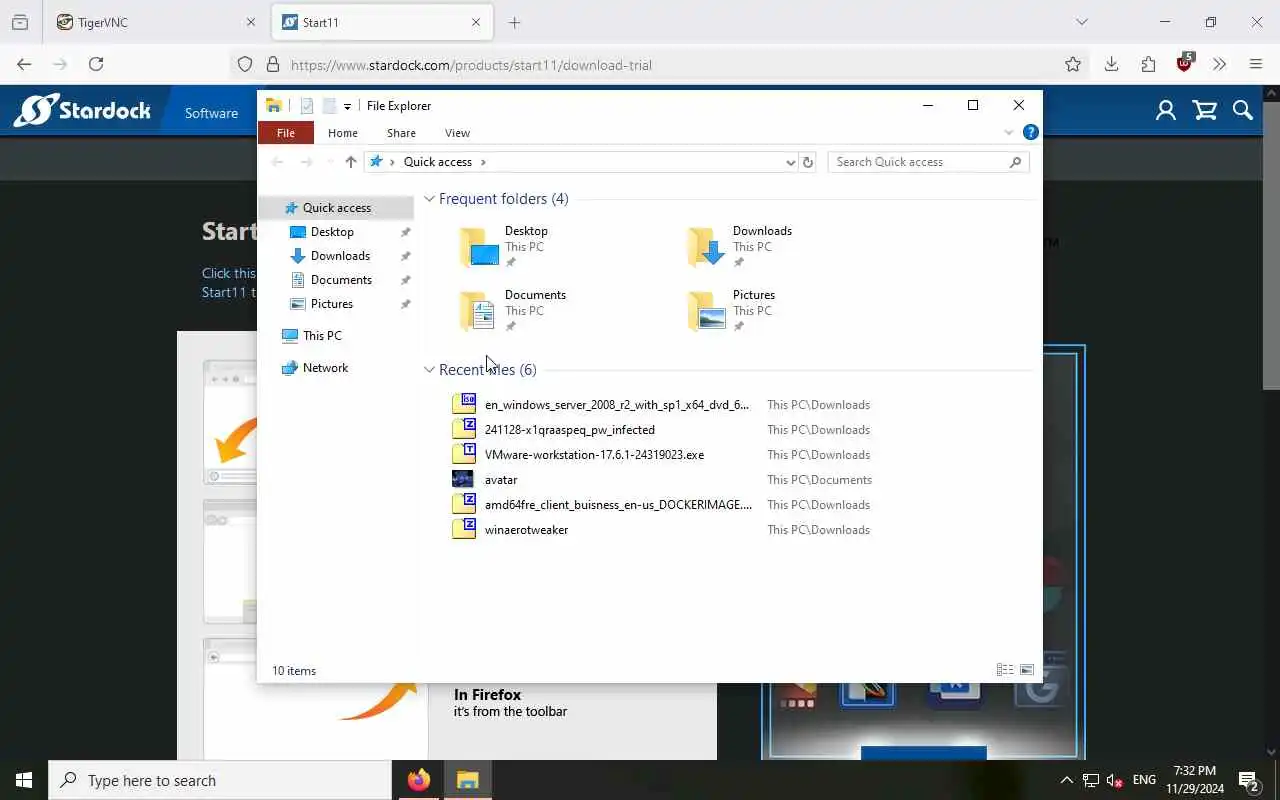Screen dimensions: 1280x800
Task: Select Documents in the navigation pane
Action: coord(341,280)
